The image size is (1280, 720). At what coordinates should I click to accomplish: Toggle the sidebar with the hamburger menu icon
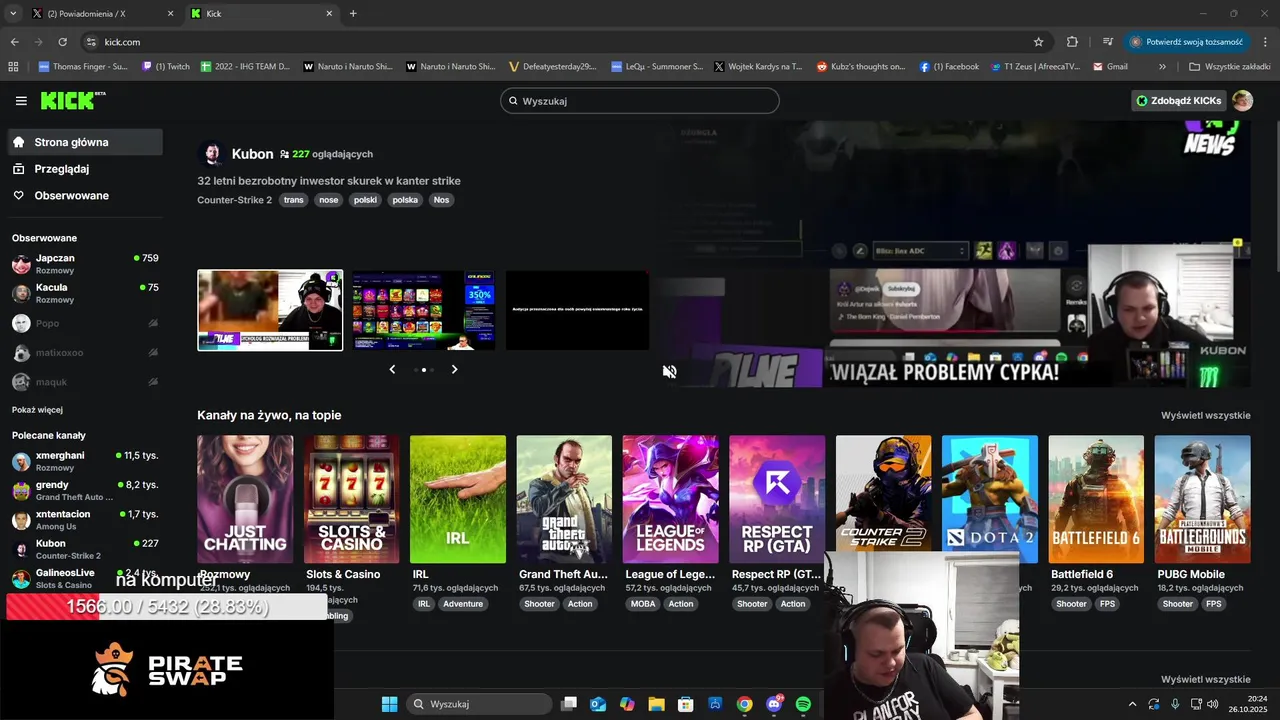click(21, 101)
